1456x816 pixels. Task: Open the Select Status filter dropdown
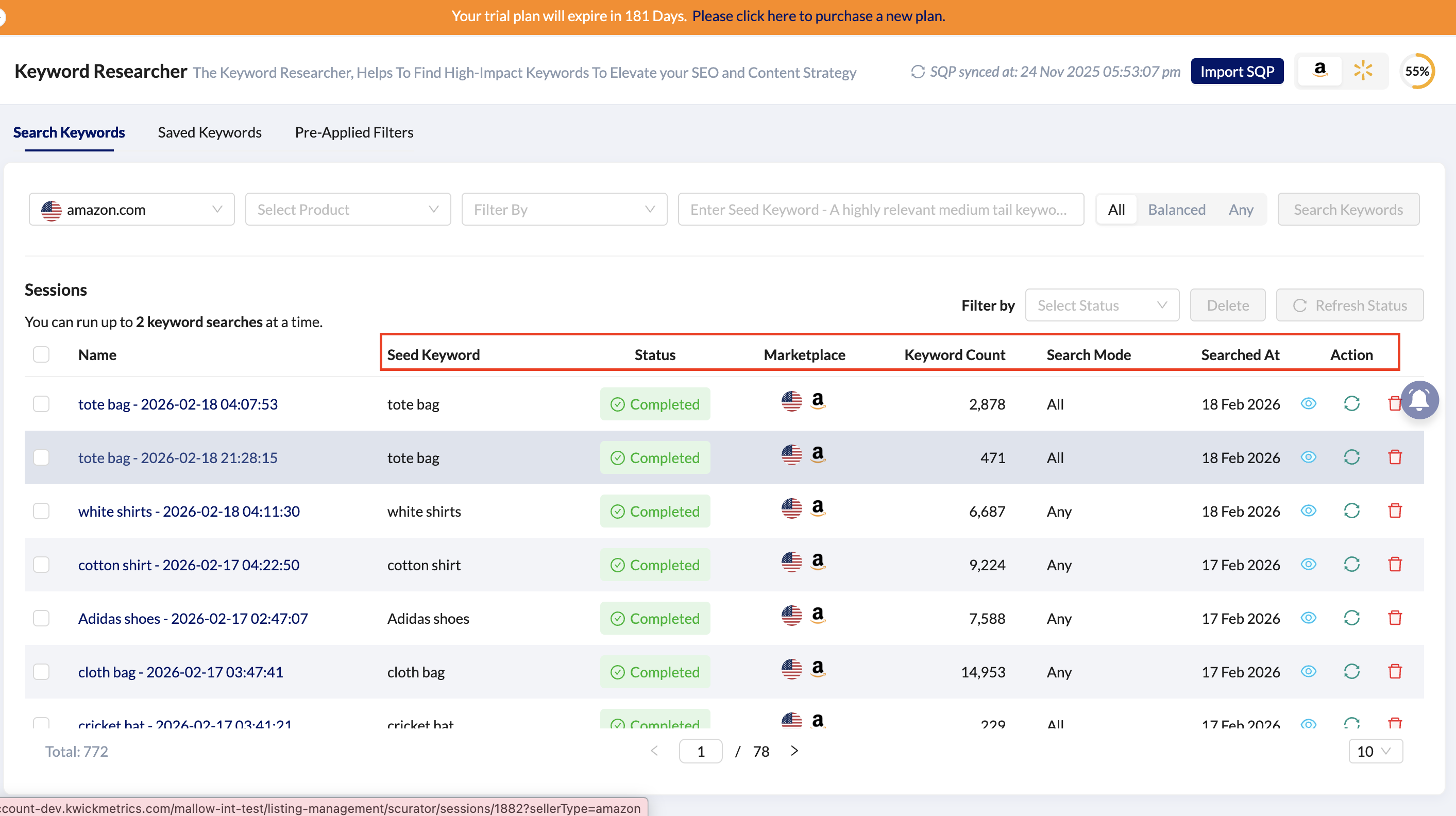click(x=1102, y=305)
